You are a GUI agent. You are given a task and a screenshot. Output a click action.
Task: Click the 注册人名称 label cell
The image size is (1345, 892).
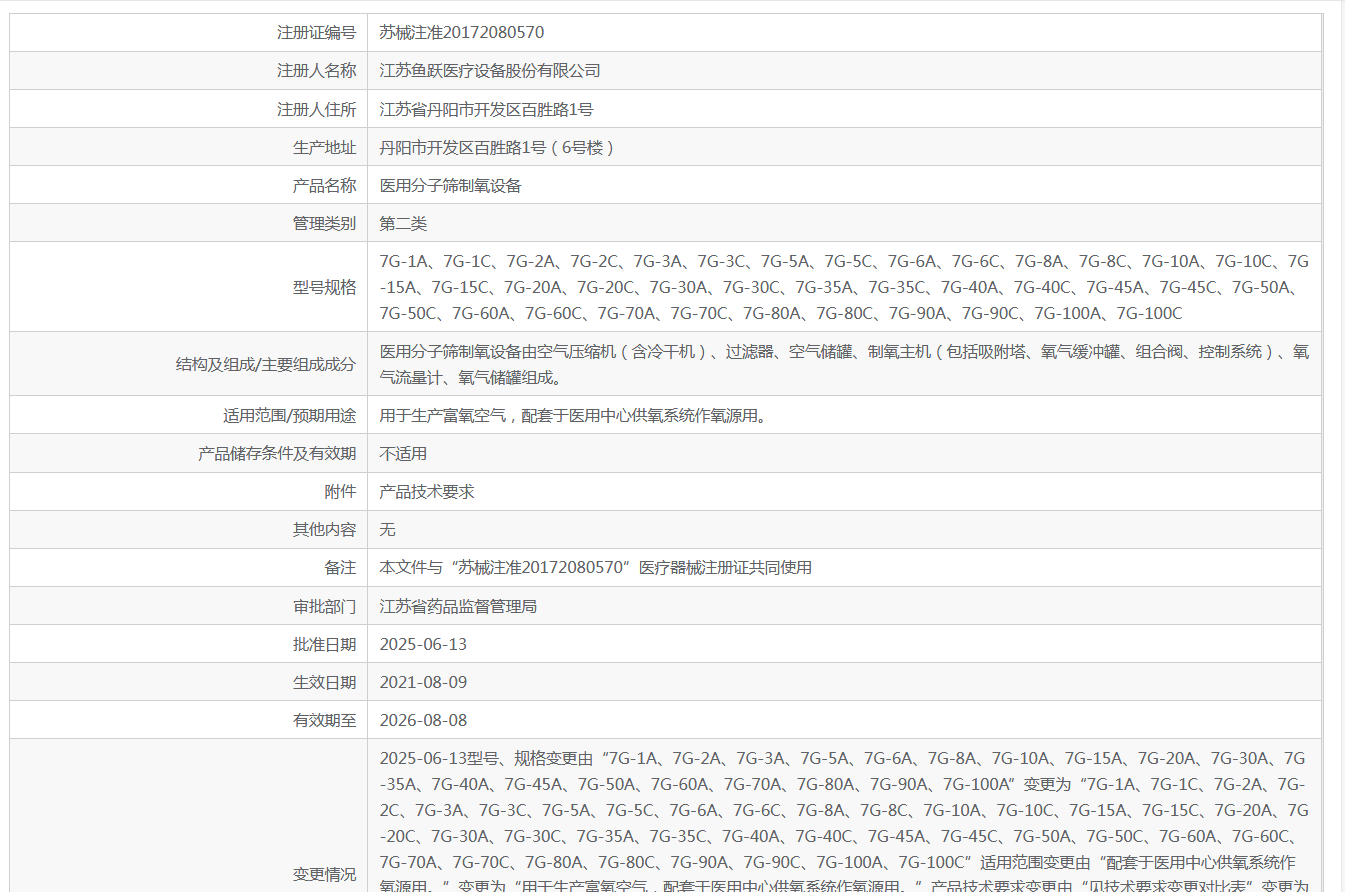click(316, 70)
